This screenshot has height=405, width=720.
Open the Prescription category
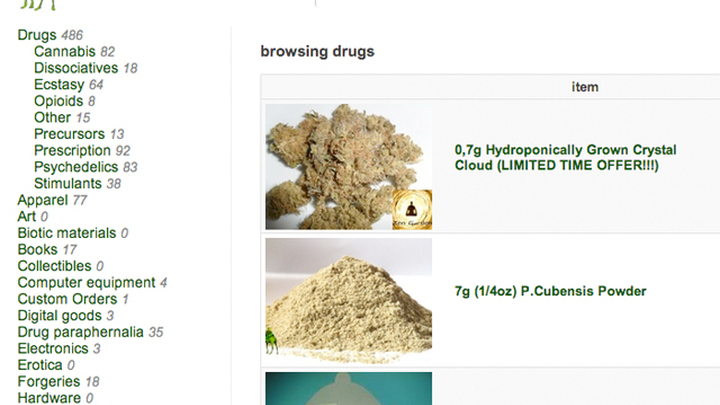tap(72, 151)
